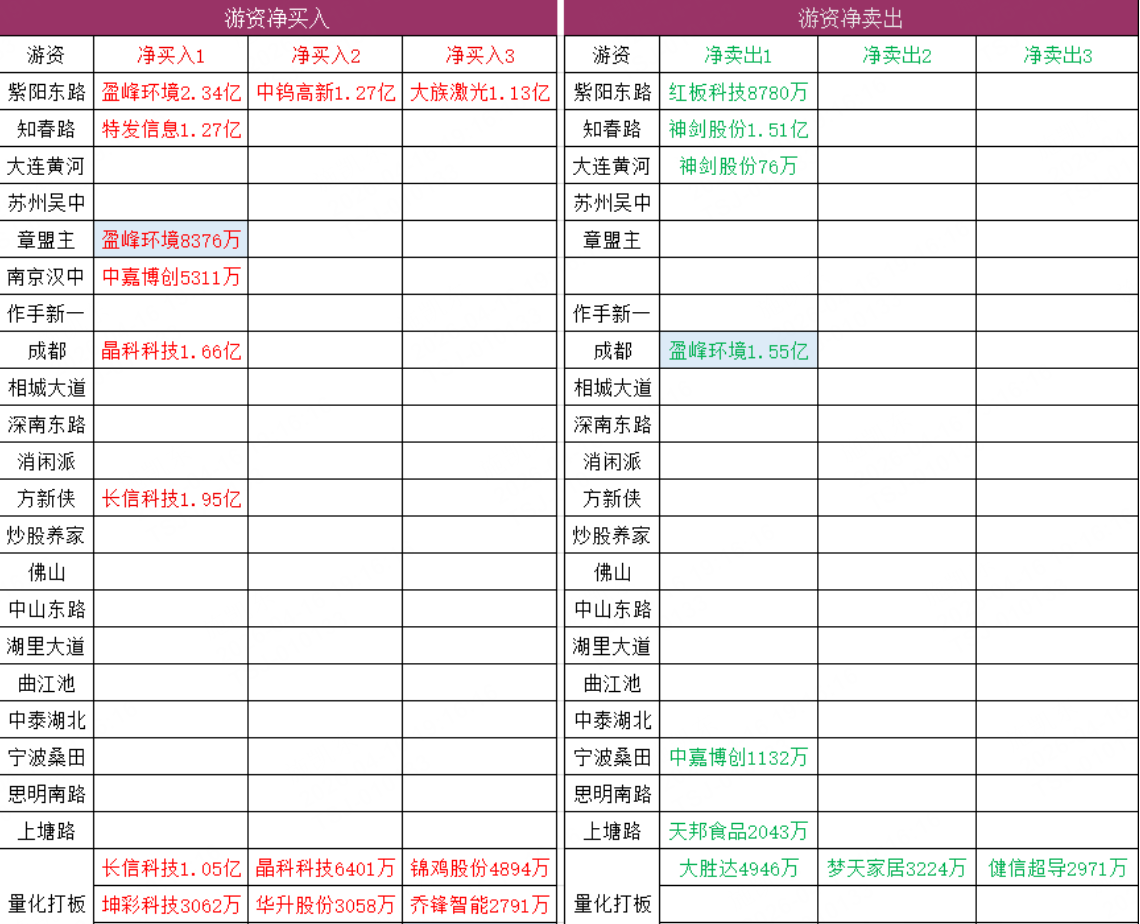
Task: Select the cell 坤彩科技3062万
Action: [x=171, y=905]
